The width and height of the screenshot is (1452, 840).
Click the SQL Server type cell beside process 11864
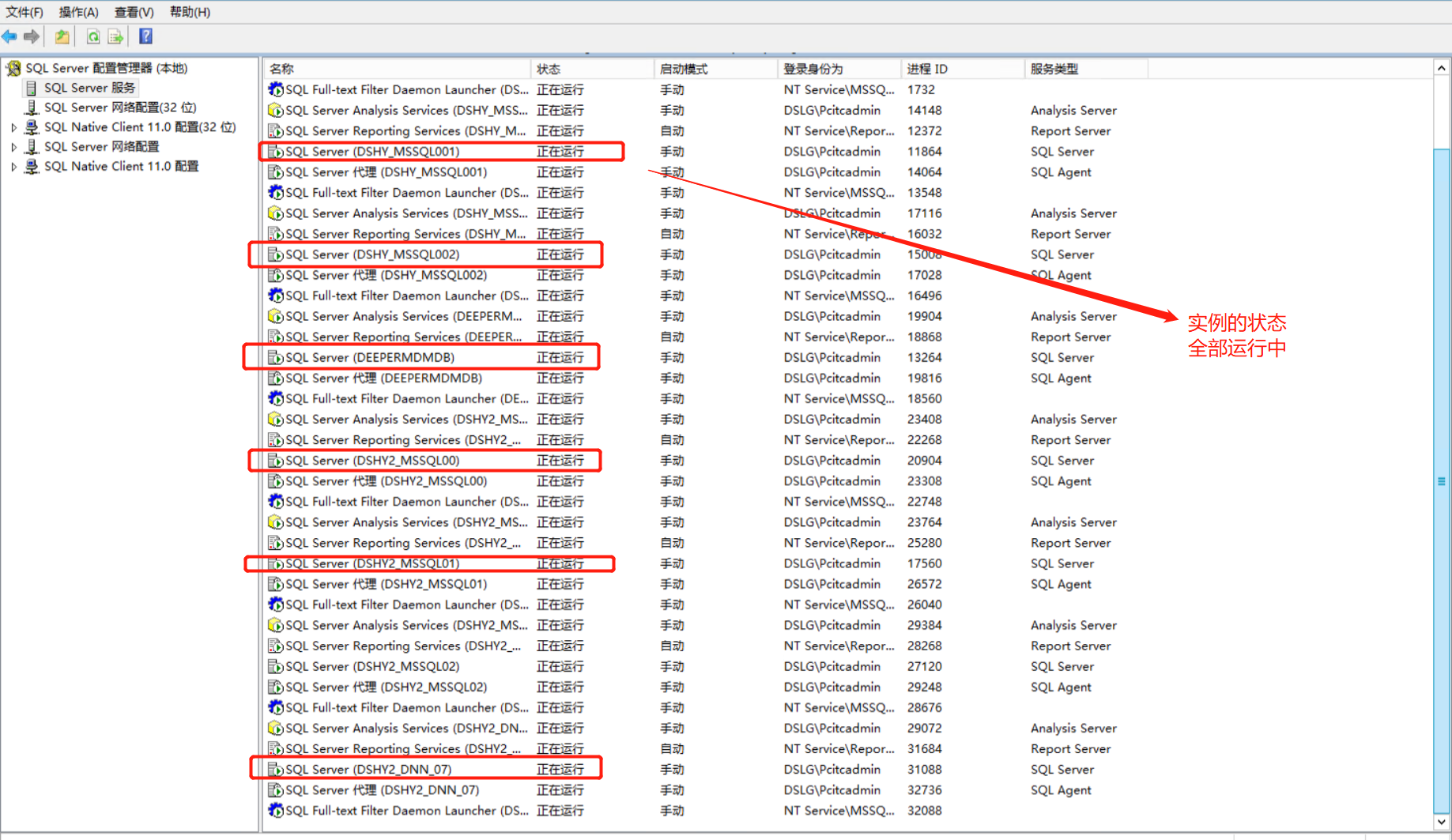click(x=1062, y=152)
